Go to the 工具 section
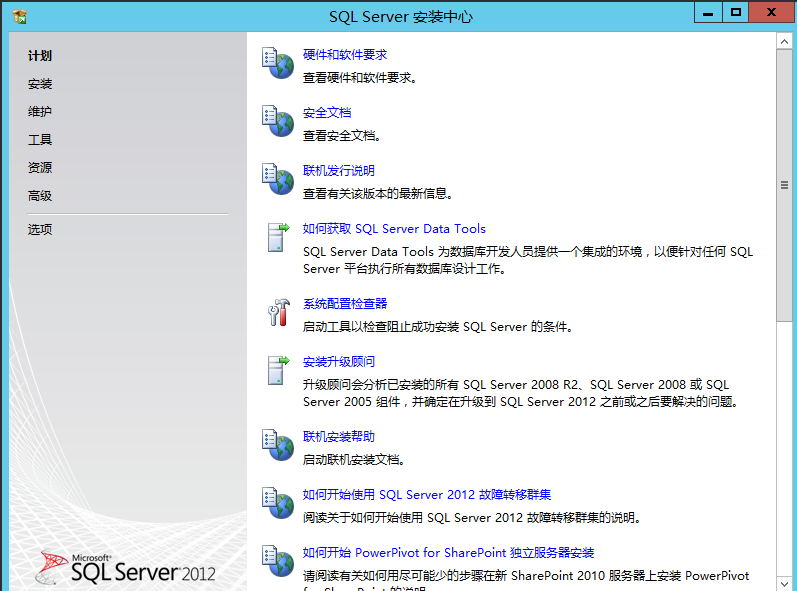 coord(40,140)
